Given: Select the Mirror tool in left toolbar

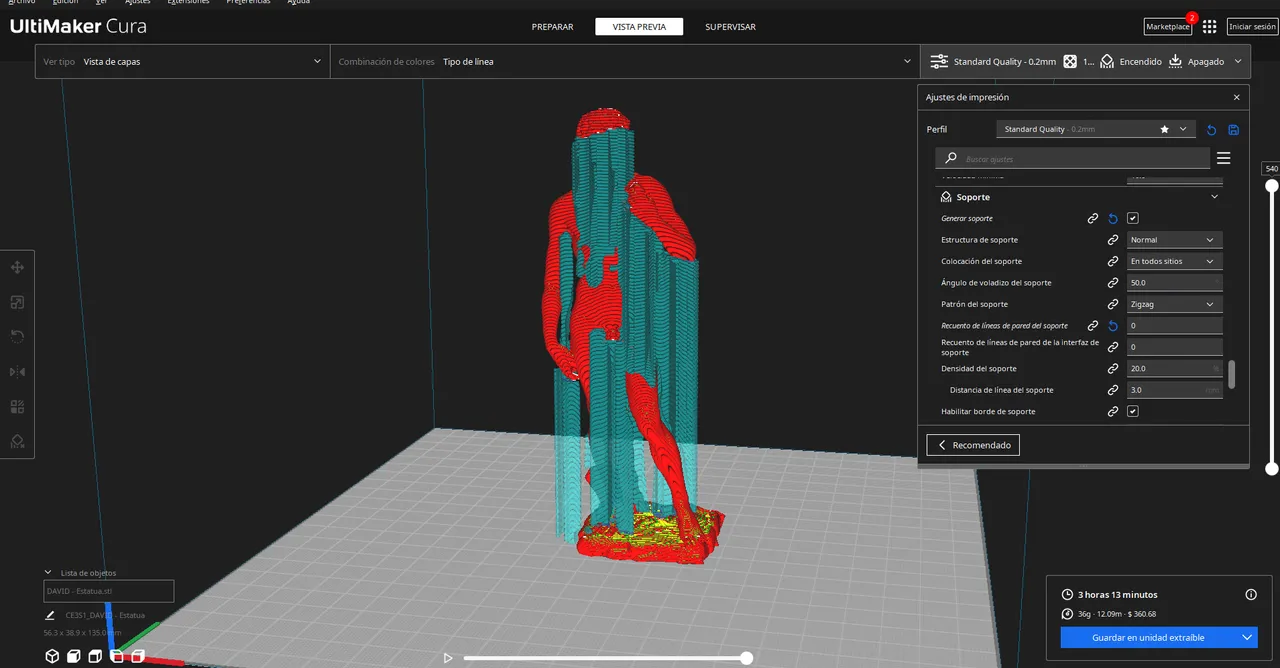Looking at the screenshot, I should (17, 372).
